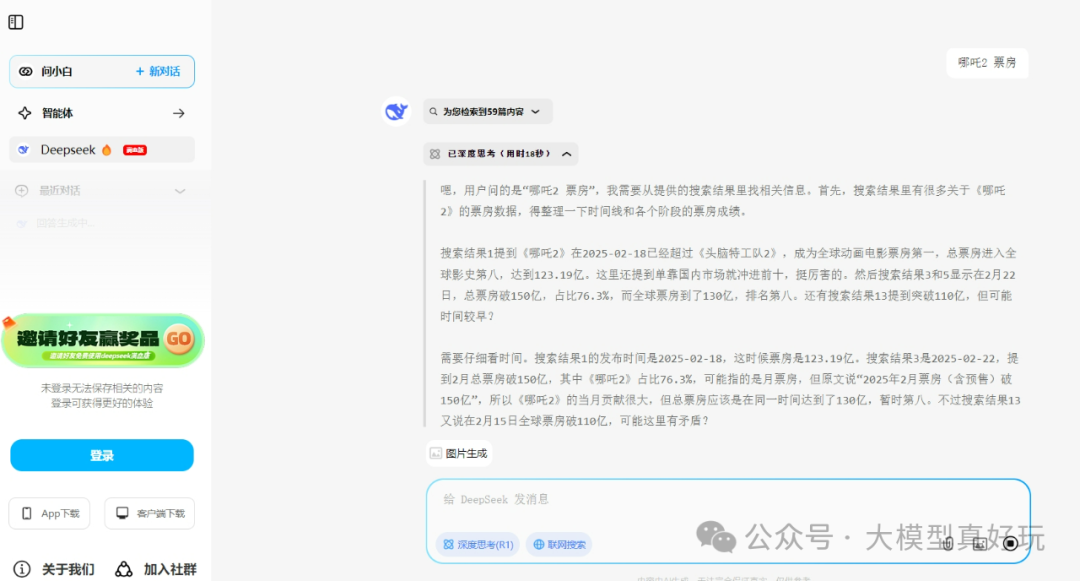1080x581 pixels.
Task: Click the paragraph starting 需要仔细看时间
Action: coord(730,390)
